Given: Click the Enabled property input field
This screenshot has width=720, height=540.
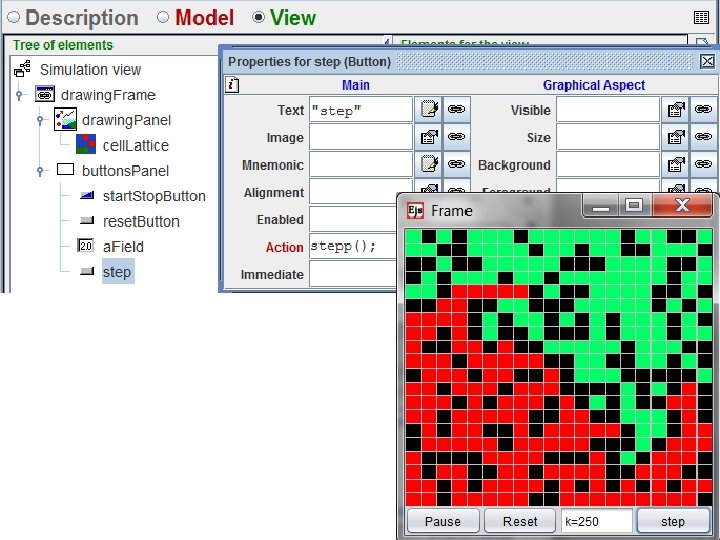Looking at the screenshot, I should point(353,219).
